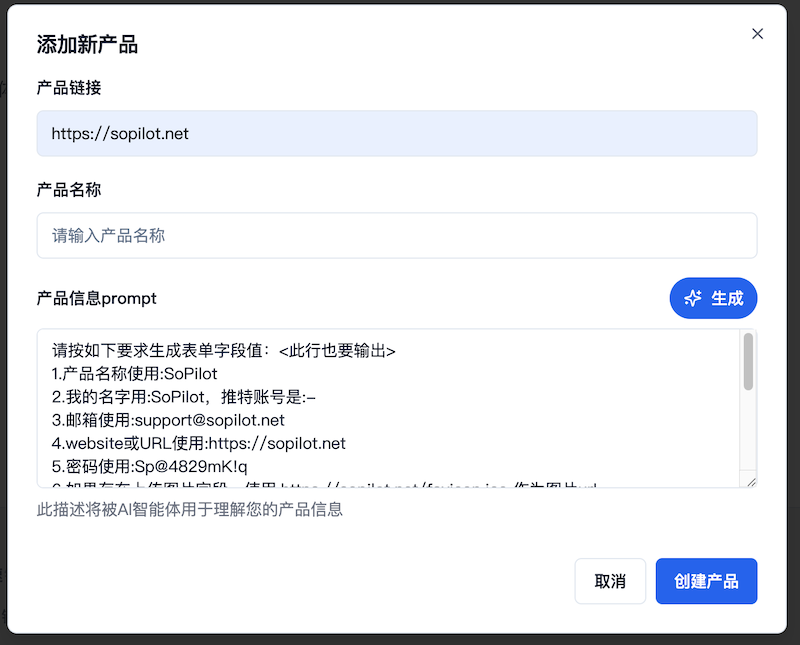800x645 pixels.
Task: Click the line 1.产品名称使用:SoPilot
Action: coord(135,374)
